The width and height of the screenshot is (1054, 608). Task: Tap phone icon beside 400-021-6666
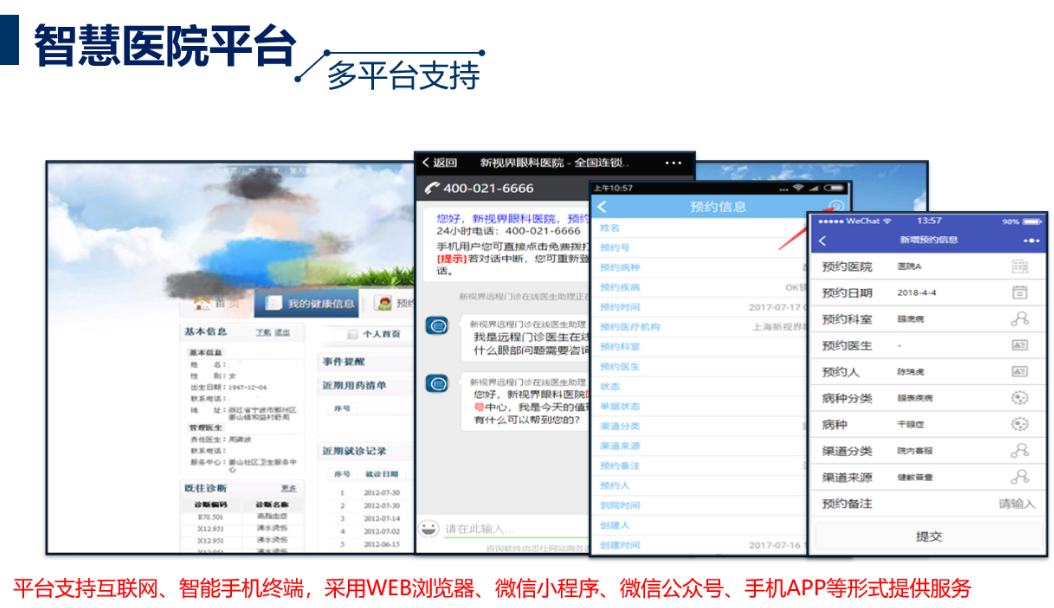(432, 189)
